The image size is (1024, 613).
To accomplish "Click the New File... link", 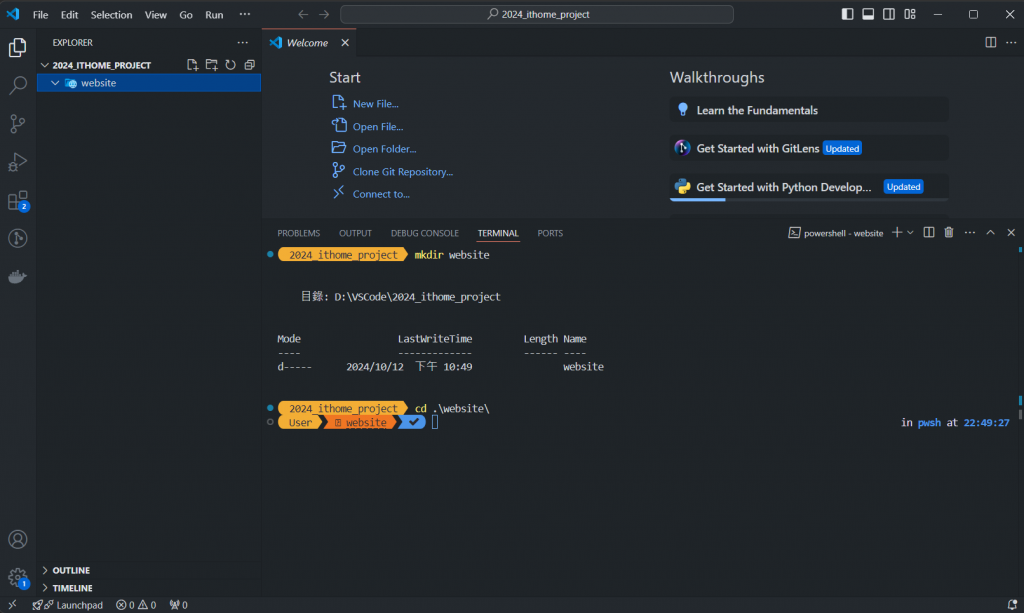I will [376, 104].
